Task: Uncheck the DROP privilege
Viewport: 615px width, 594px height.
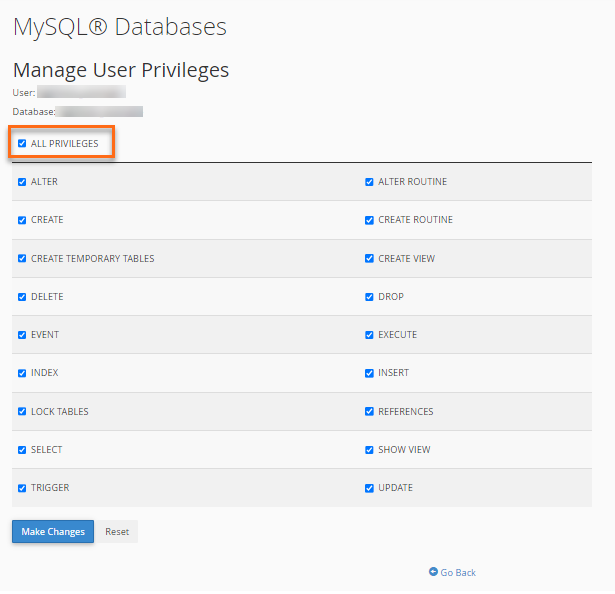Action: pos(369,297)
